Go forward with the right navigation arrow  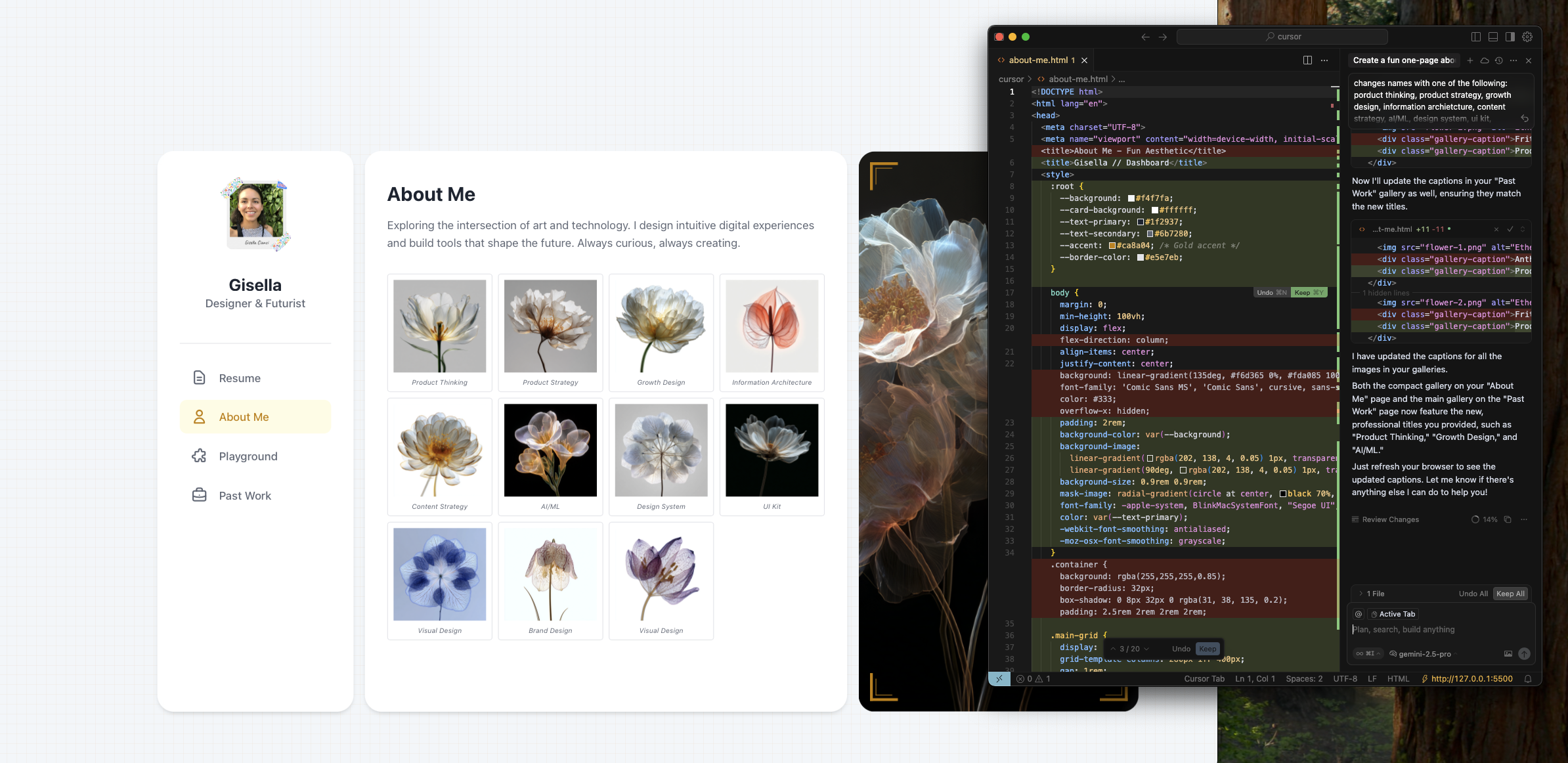tap(1163, 37)
